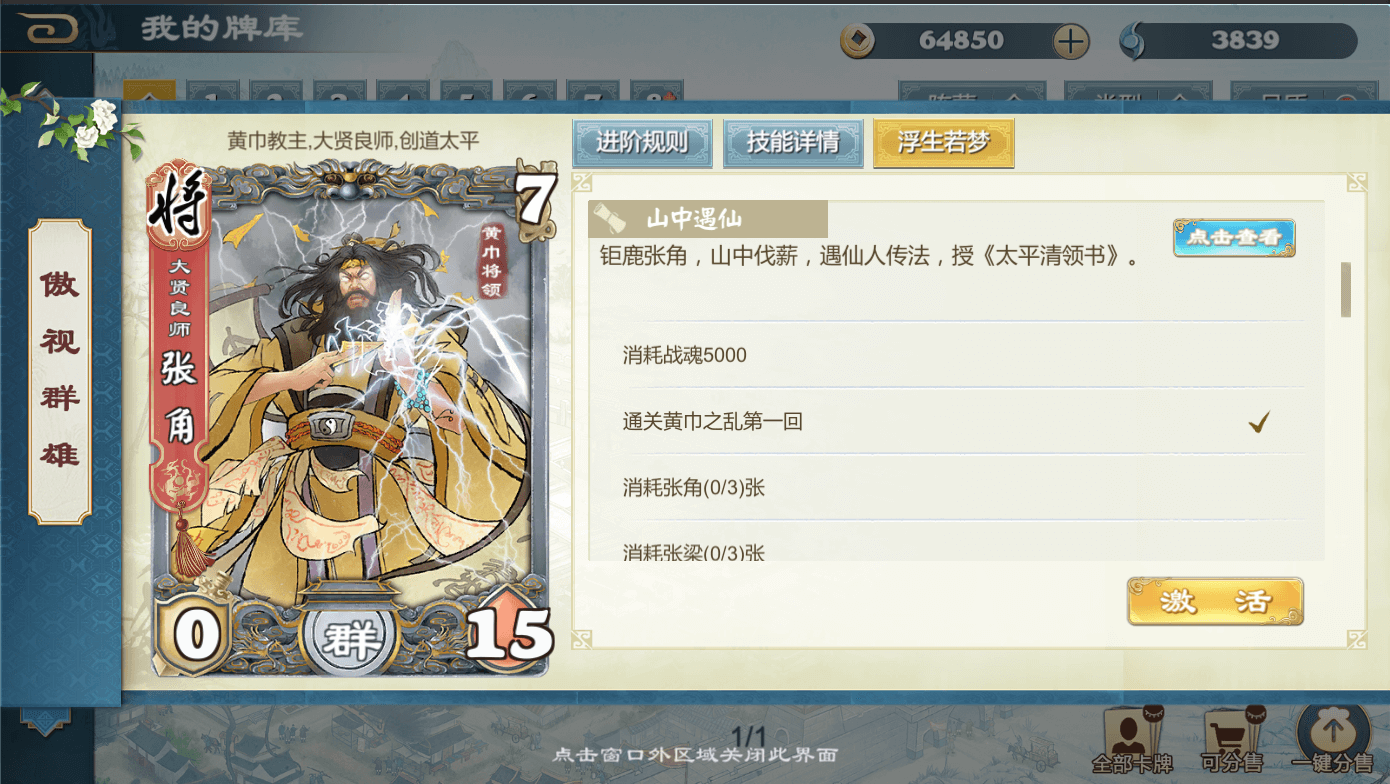Screen dimensions: 1390x784
Task: Open the 进阶规则 tab
Action: coord(642,142)
